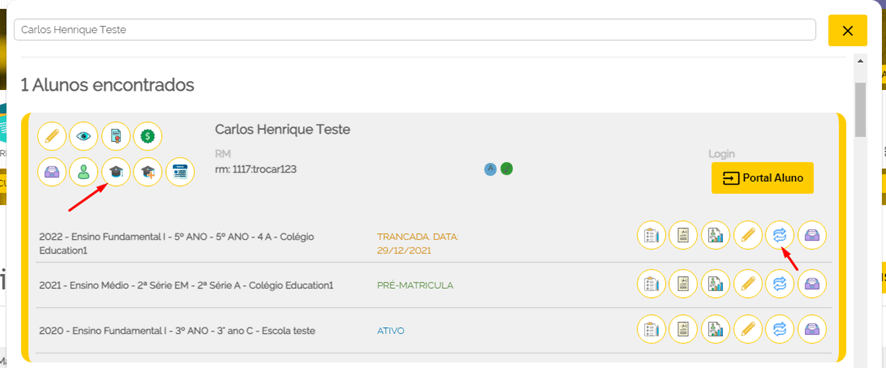Screen dimensions: 886x368
Task: Click the '1 Alunos encontrados' heading
Action: [107, 85]
